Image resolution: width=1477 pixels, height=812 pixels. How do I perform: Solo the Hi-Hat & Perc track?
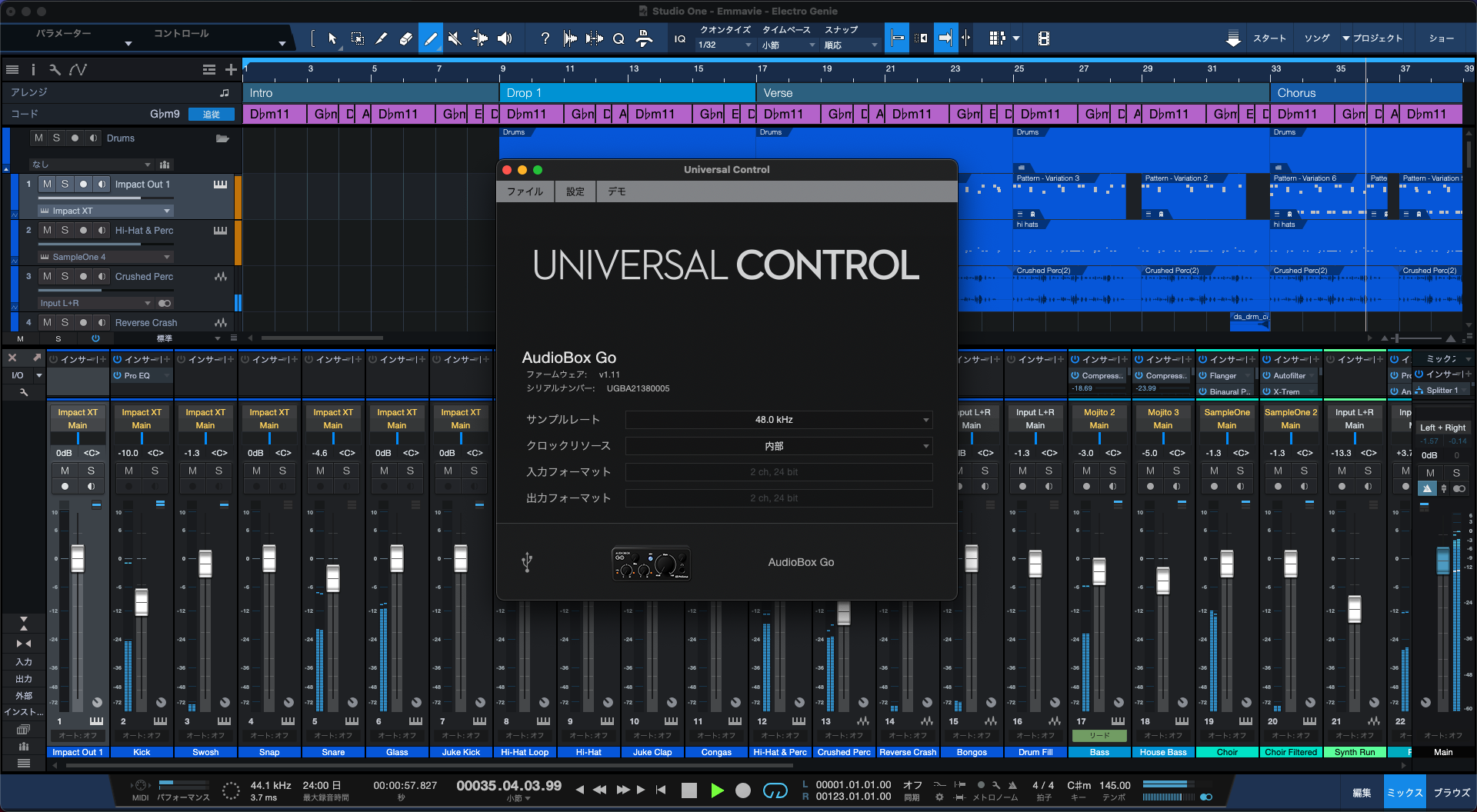[65, 231]
